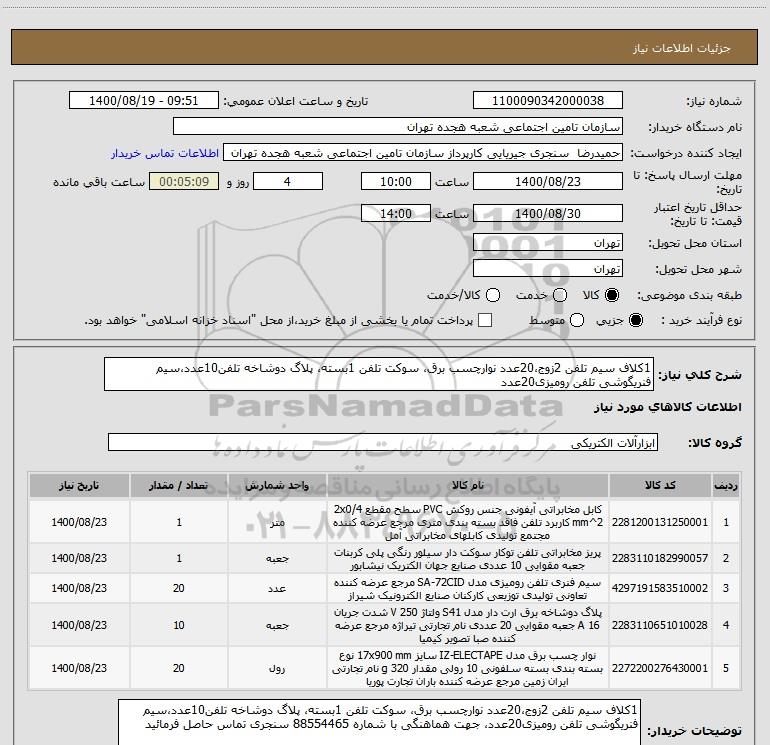
Task: Select product code 2283110182990057
Action: (x=660, y=558)
